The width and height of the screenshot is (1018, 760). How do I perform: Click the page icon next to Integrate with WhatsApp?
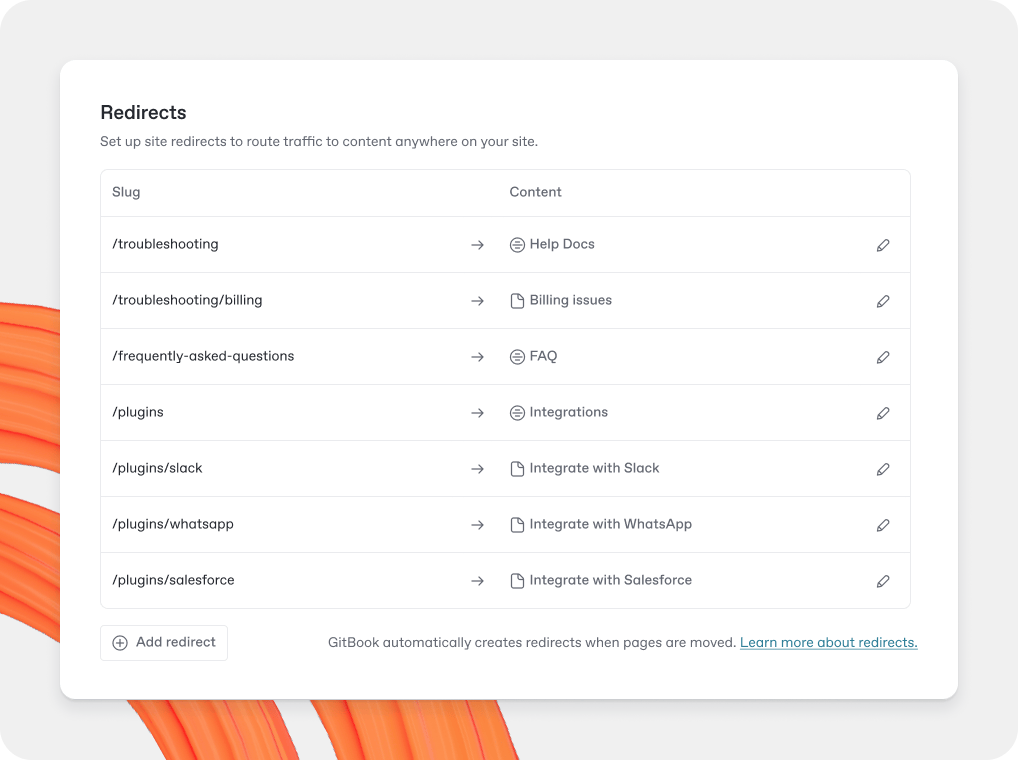516,524
